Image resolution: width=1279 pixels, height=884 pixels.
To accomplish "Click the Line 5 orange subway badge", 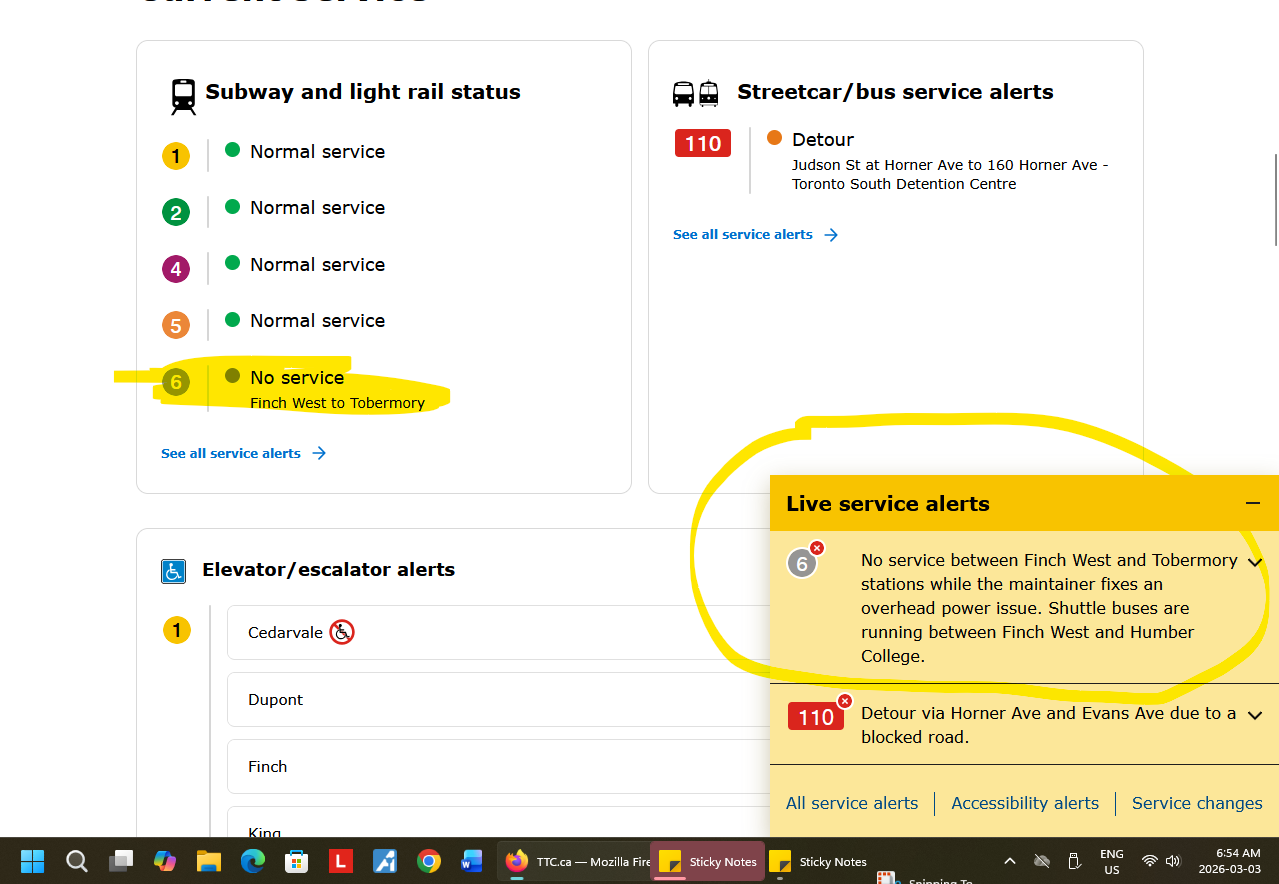I will [x=176, y=325].
